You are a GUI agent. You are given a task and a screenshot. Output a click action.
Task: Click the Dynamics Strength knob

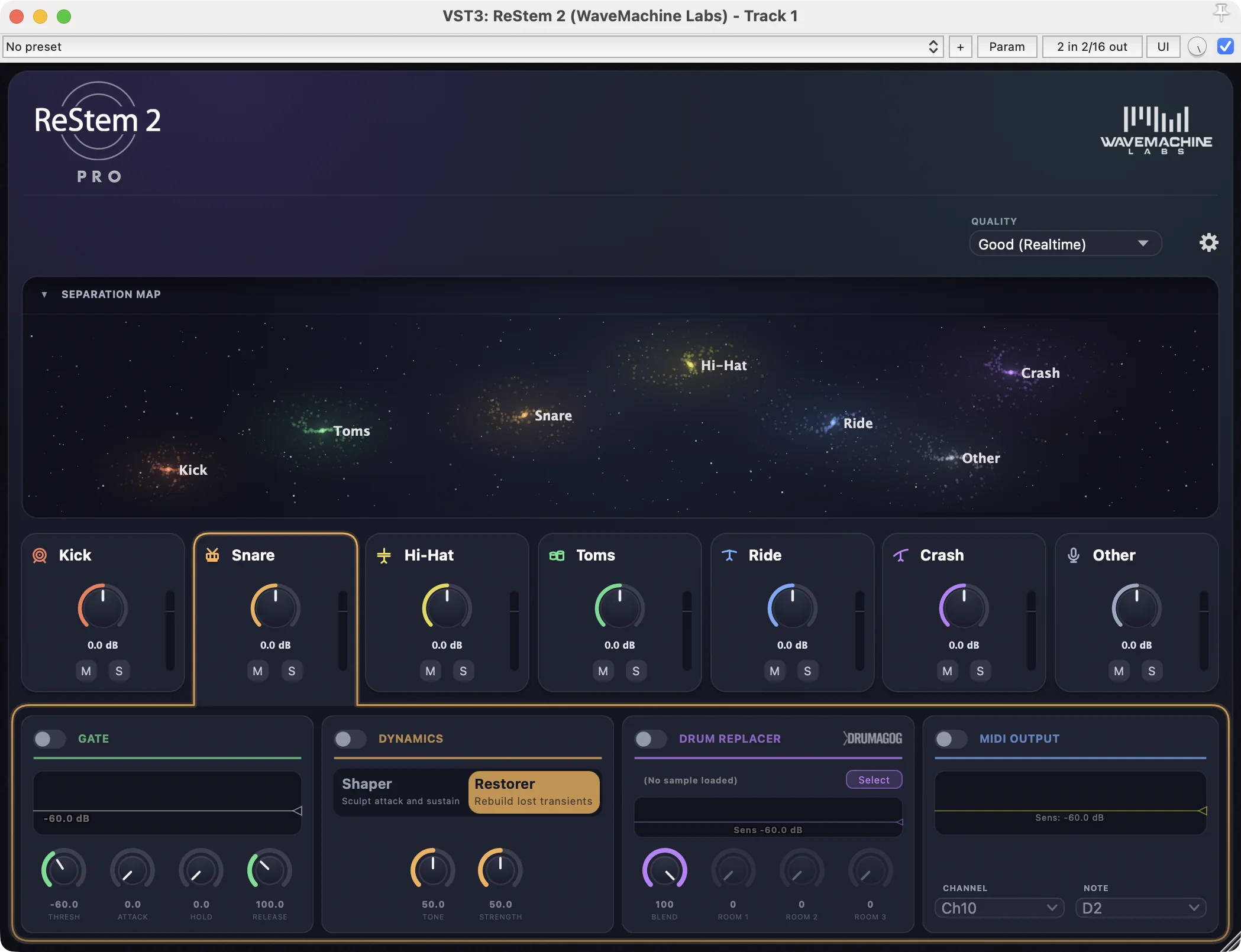[x=500, y=869]
